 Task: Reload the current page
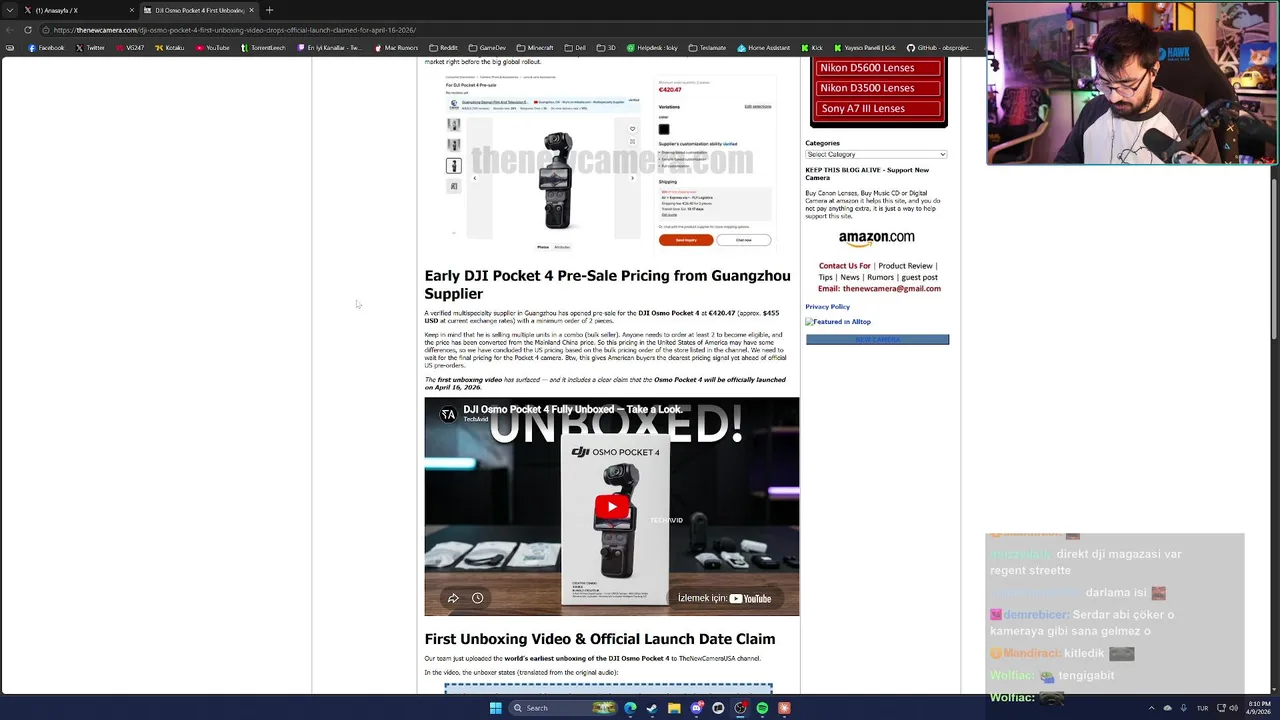pos(28,30)
